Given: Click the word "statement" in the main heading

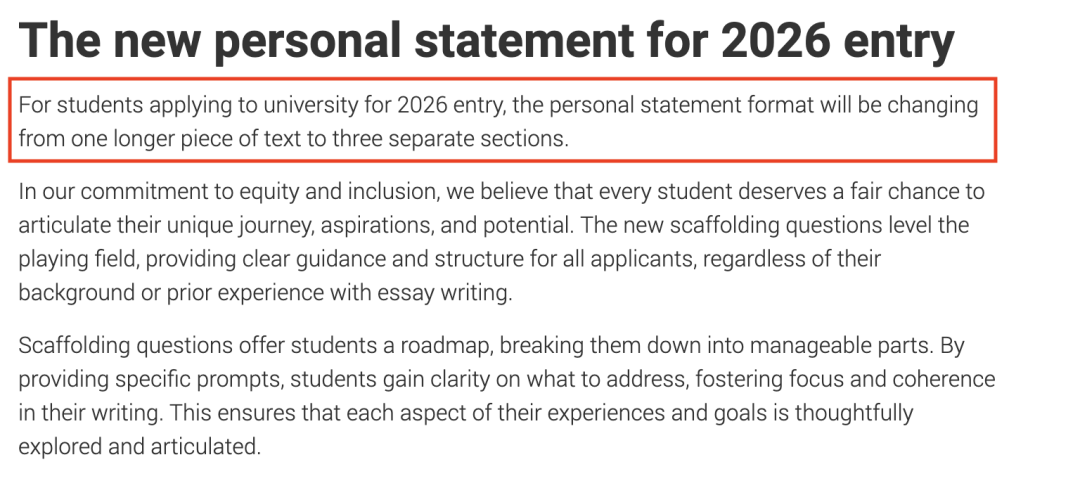Looking at the screenshot, I should (x=523, y=39).
